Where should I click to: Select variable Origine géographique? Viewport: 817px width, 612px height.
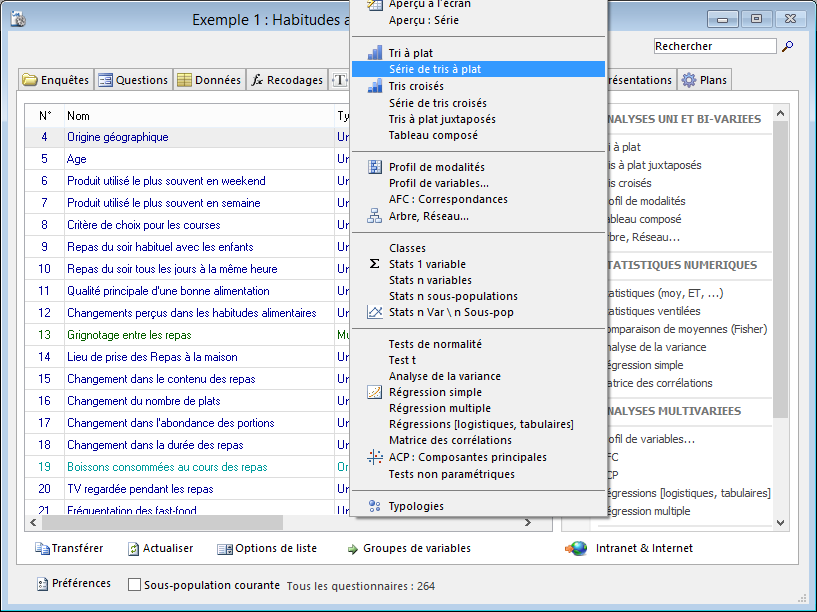118,137
